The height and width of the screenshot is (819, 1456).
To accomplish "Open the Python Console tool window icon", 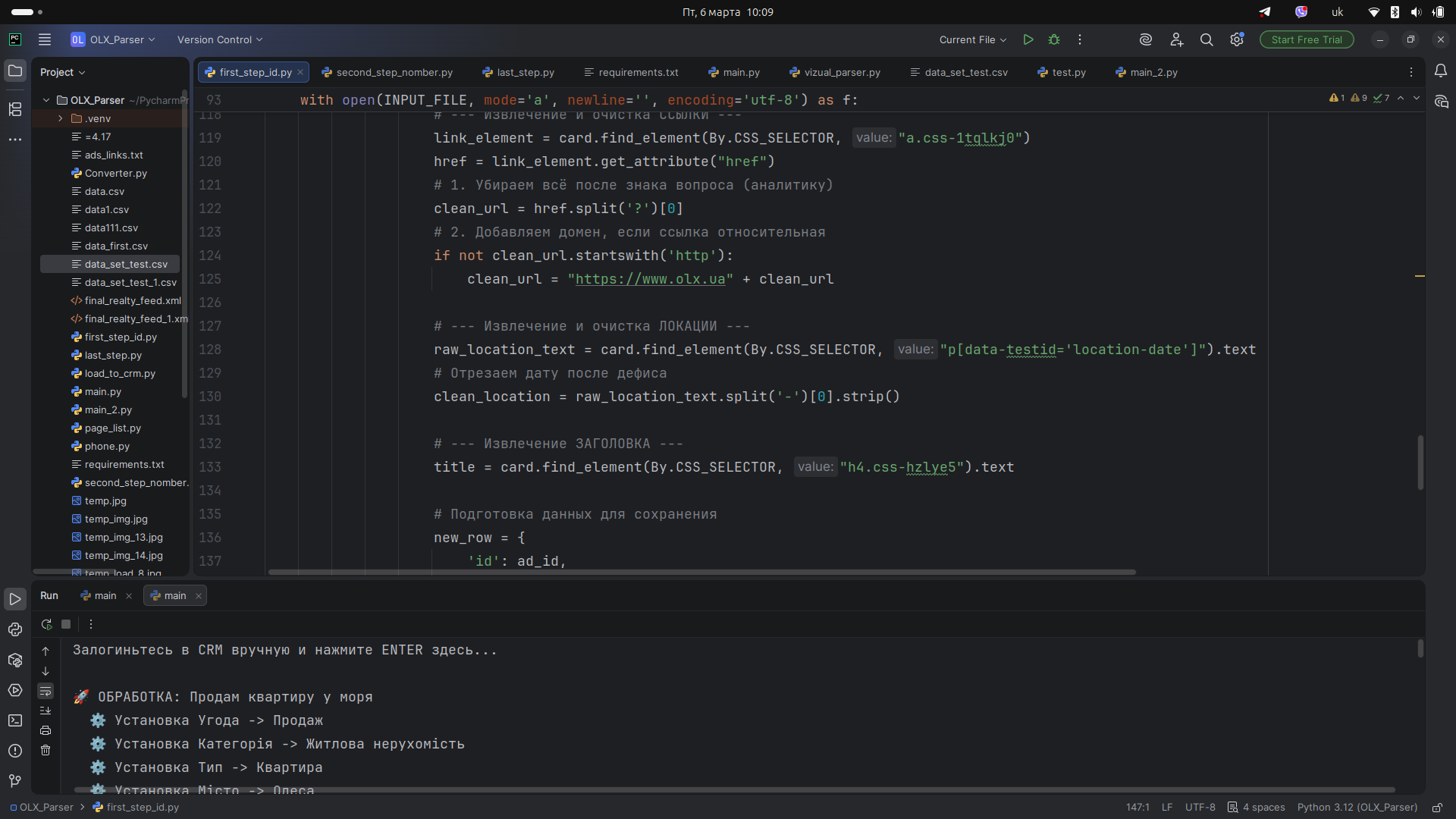I will pos(15,629).
